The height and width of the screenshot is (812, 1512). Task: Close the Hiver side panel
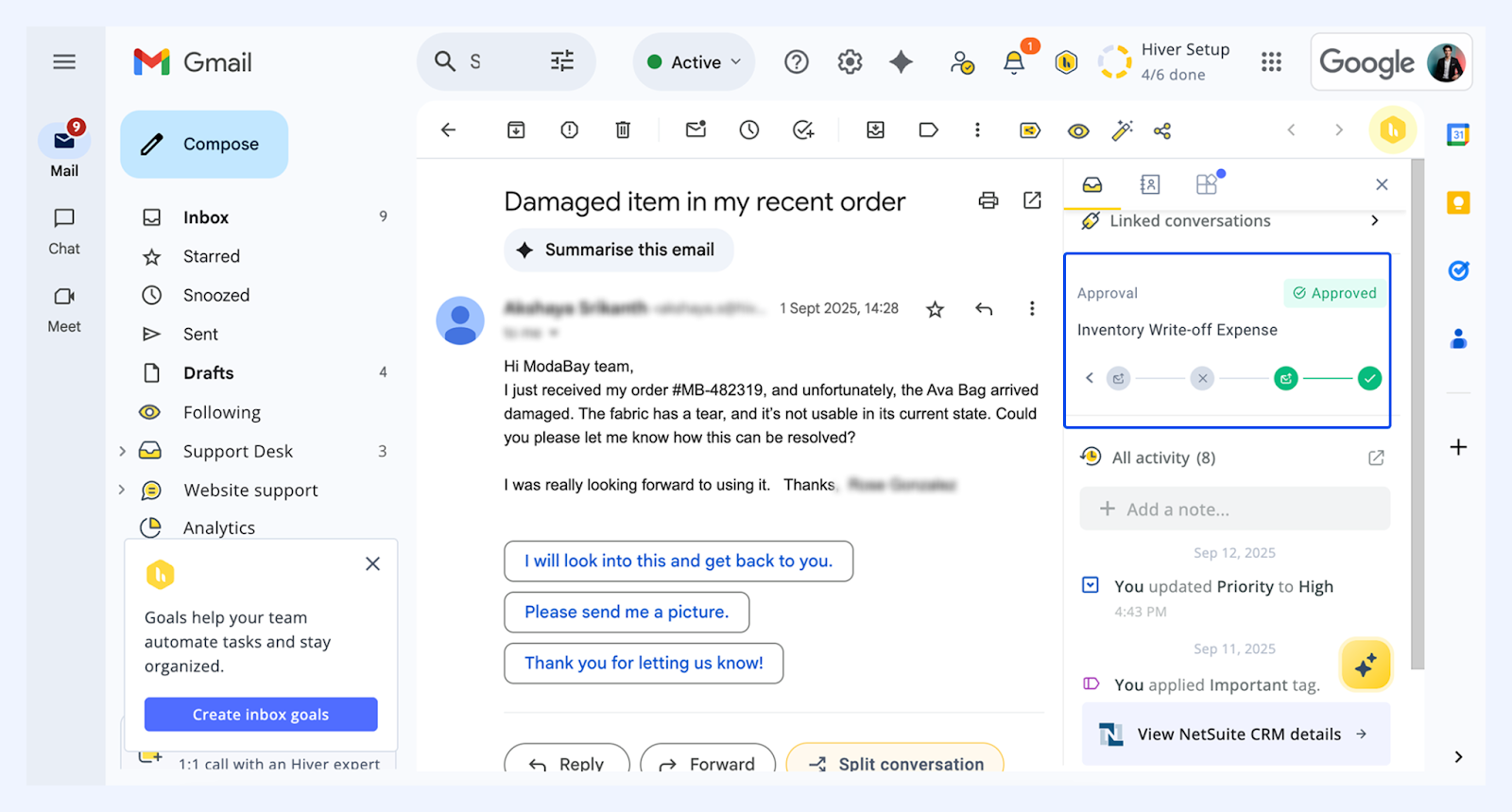[1382, 184]
